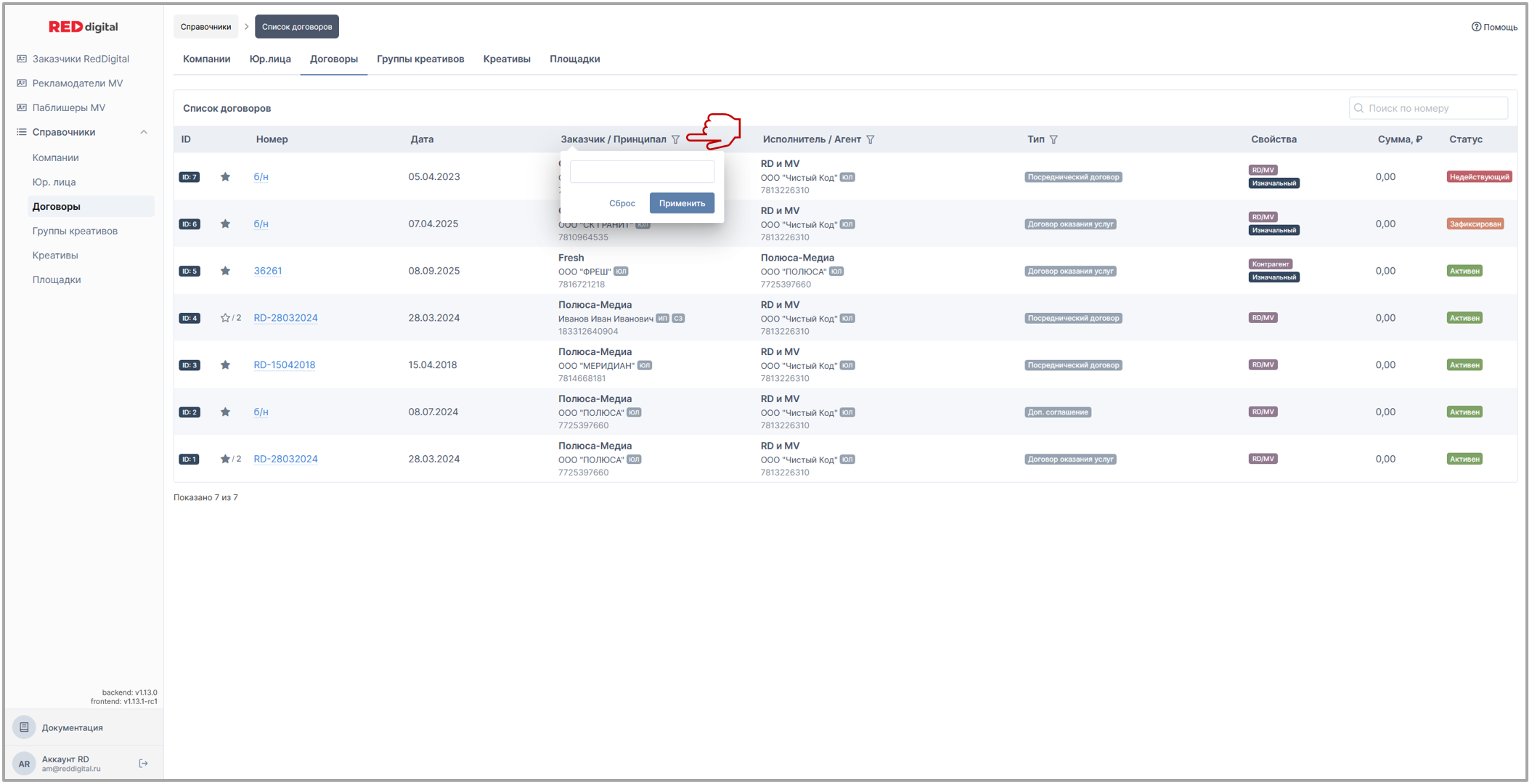
Task: Open filter for Исполнитель / Агент column
Action: 870,139
